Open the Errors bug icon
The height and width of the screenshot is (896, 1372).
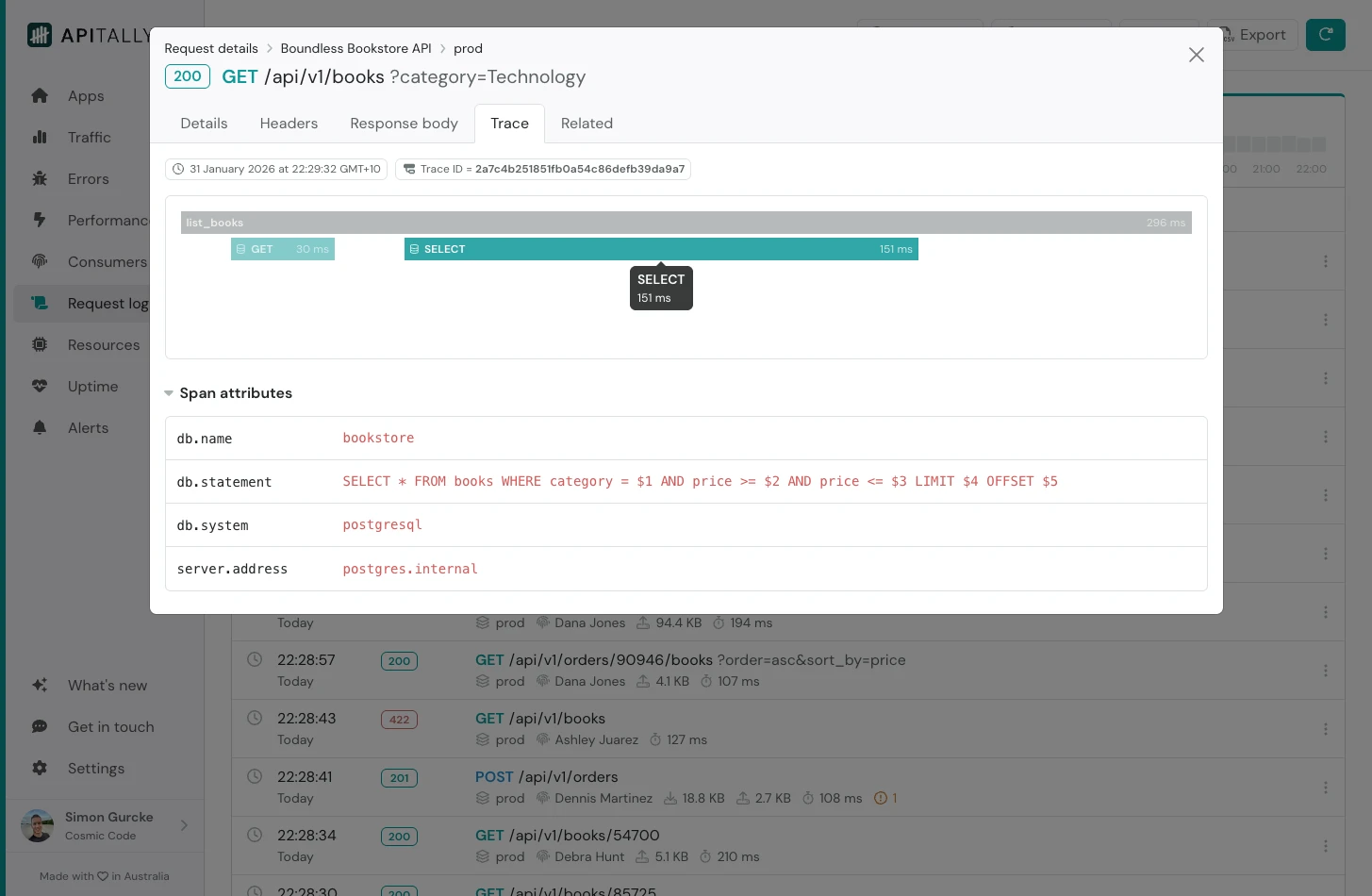click(x=40, y=179)
